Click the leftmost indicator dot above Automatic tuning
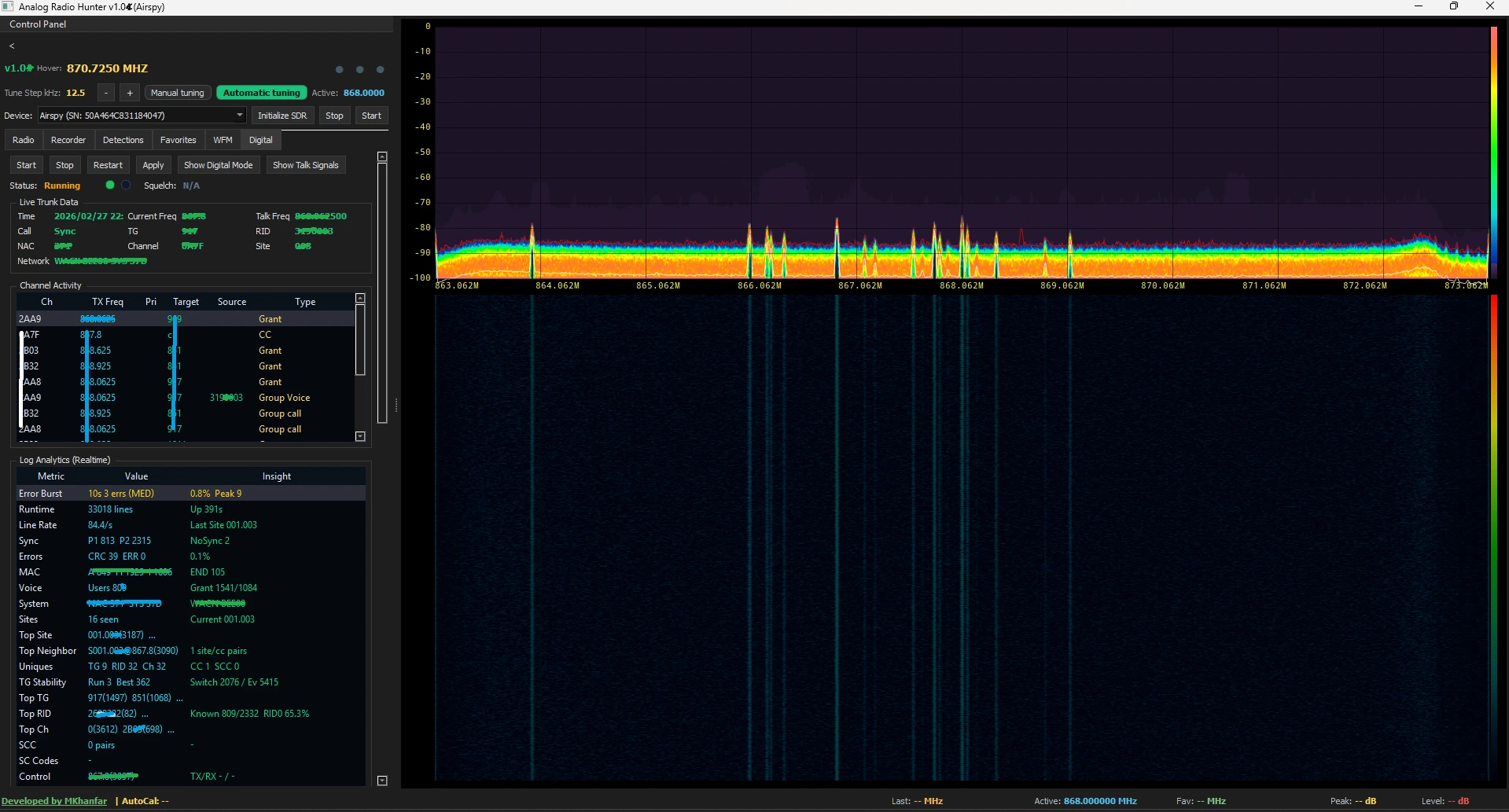The height and width of the screenshot is (812, 1509). (x=338, y=69)
